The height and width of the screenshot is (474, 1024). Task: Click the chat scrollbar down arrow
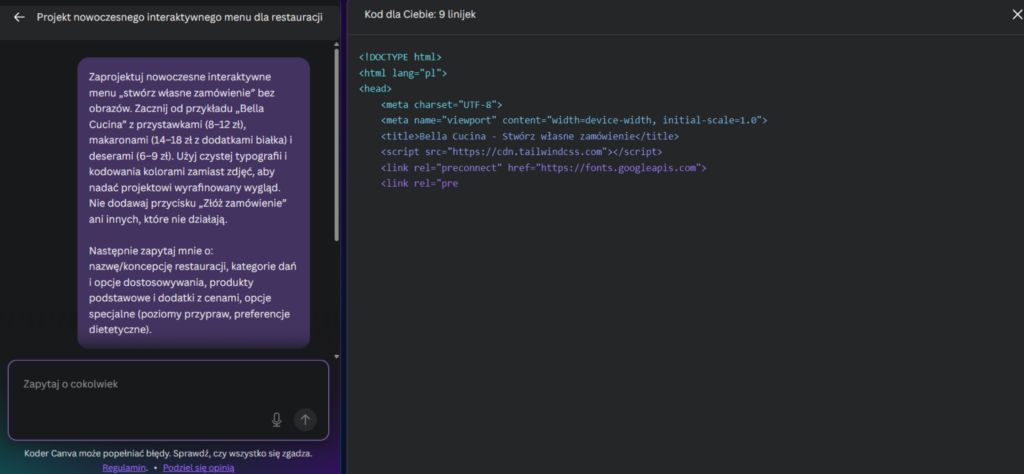[x=337, y=355]
